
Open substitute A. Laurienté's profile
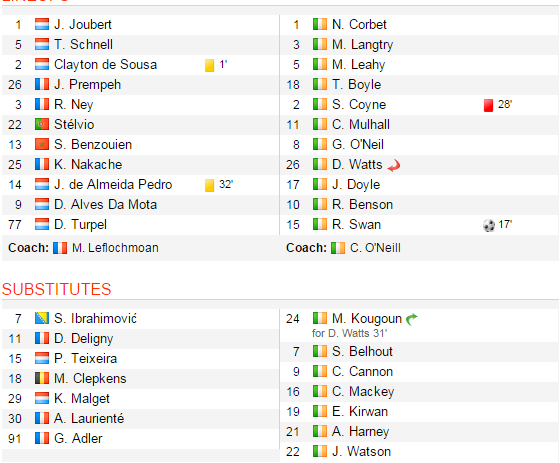click(89, 418)
